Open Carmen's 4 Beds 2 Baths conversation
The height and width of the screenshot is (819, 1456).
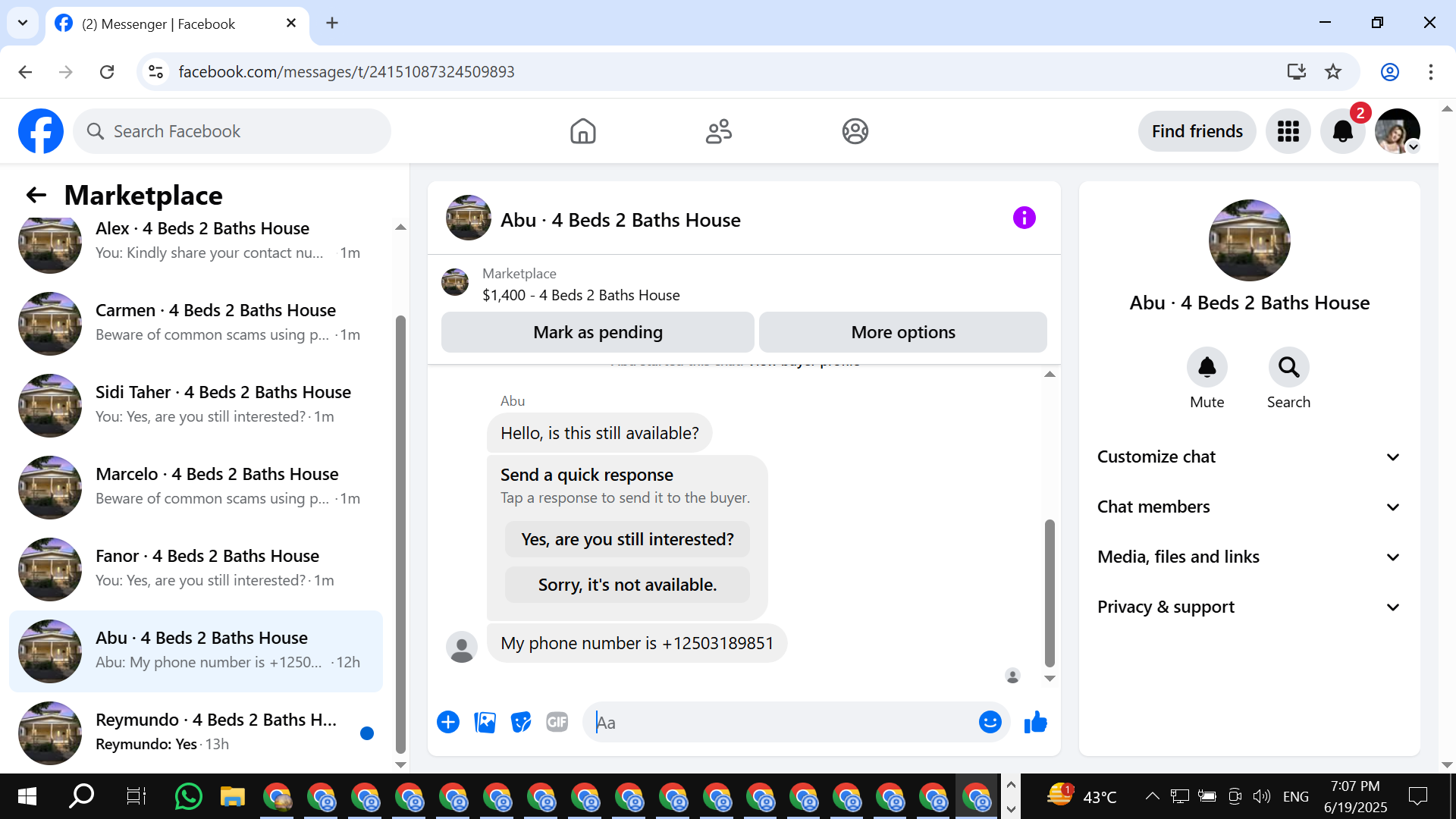(x=196, y=323)
